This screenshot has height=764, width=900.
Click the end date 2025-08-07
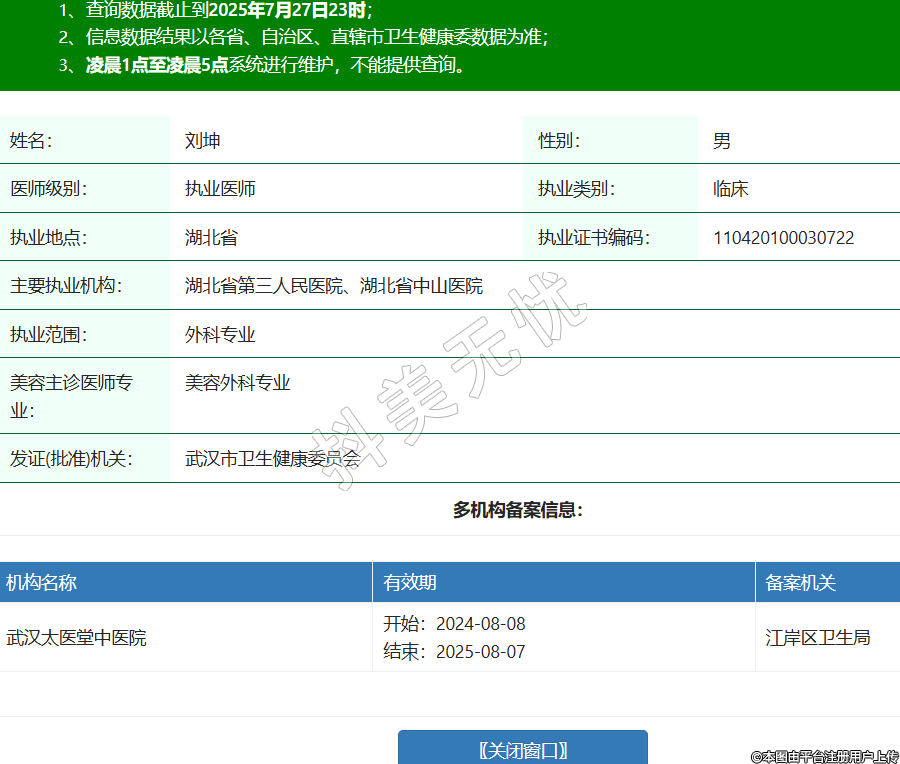(480, 652)
